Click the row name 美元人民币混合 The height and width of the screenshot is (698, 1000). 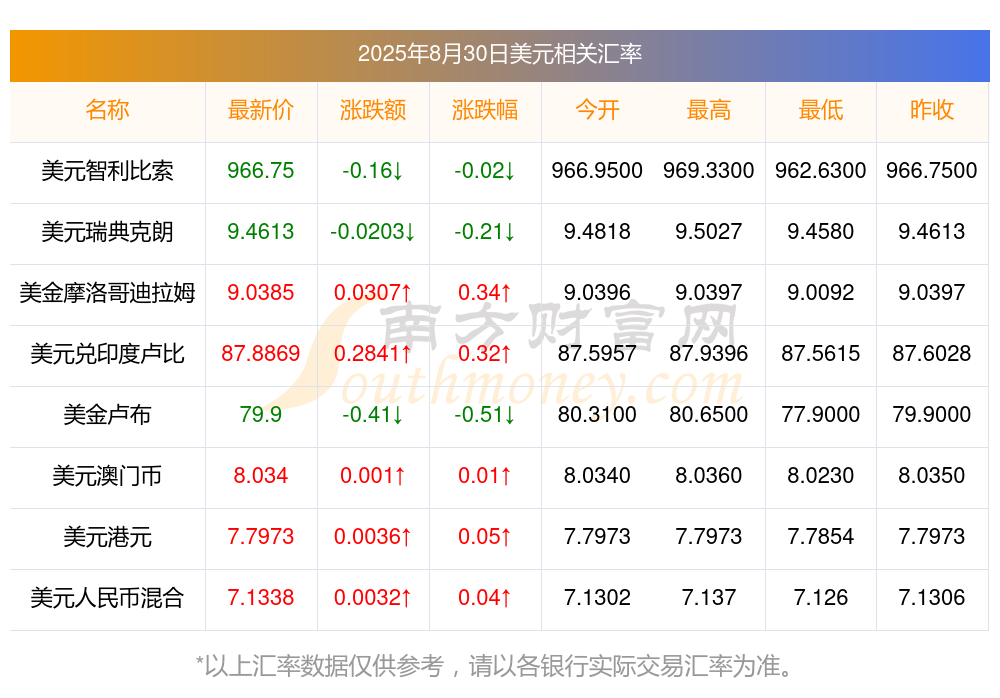[107, 598]
